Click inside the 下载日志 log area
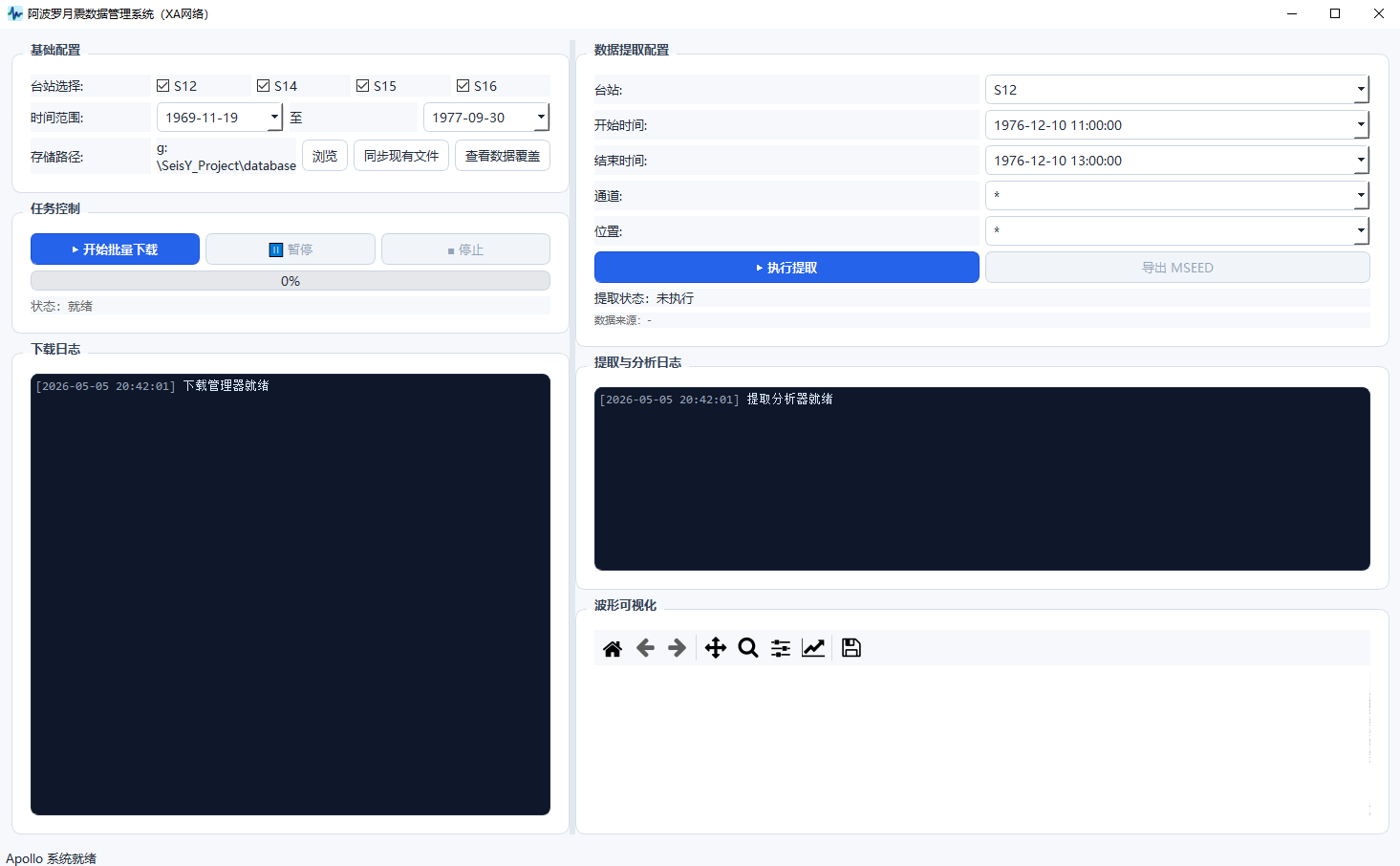1400x866 pixels. point(291,595)
